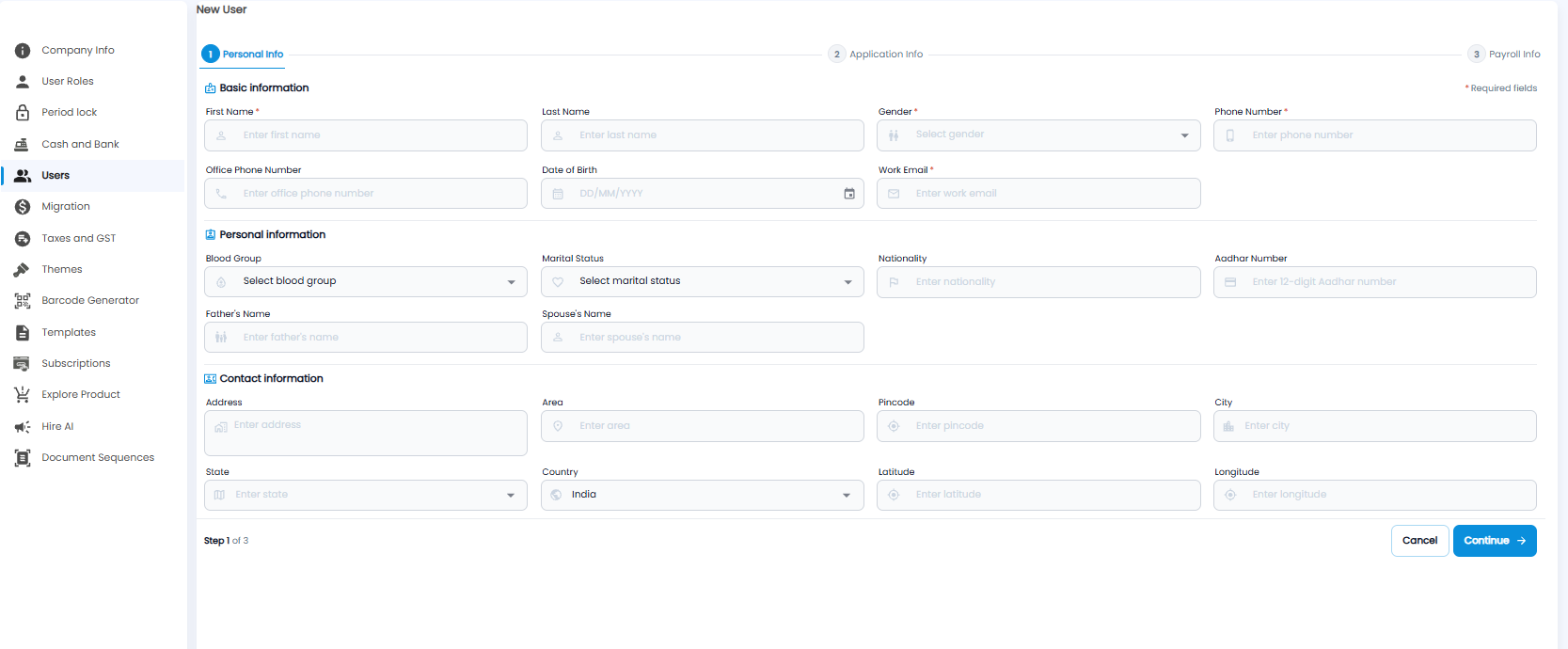Open Explore Product link in sidebar
The image size is (1568, 649).
click(x=92, y=395)
